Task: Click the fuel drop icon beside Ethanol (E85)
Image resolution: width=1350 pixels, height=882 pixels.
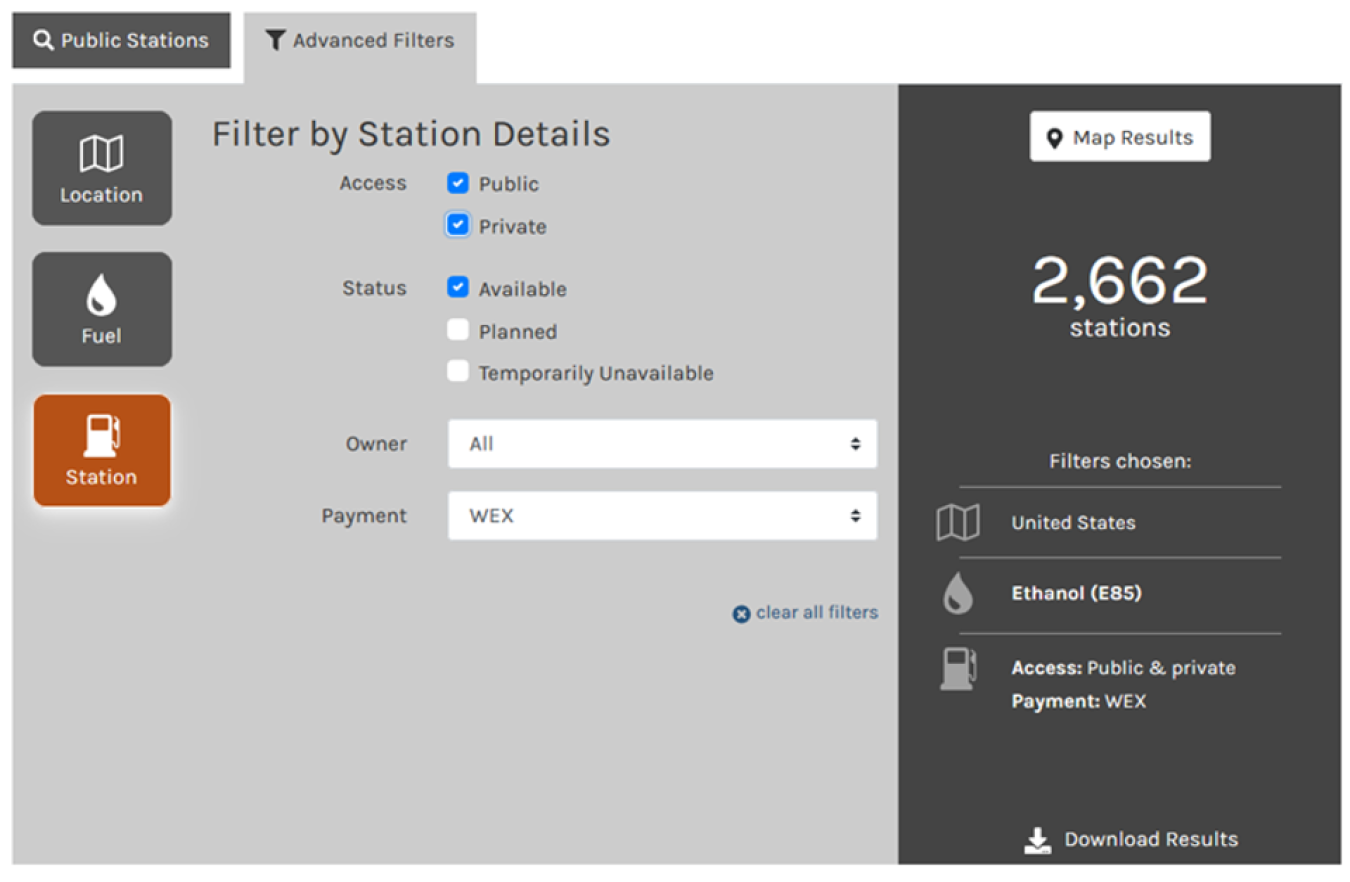Action: coord(957,593)
